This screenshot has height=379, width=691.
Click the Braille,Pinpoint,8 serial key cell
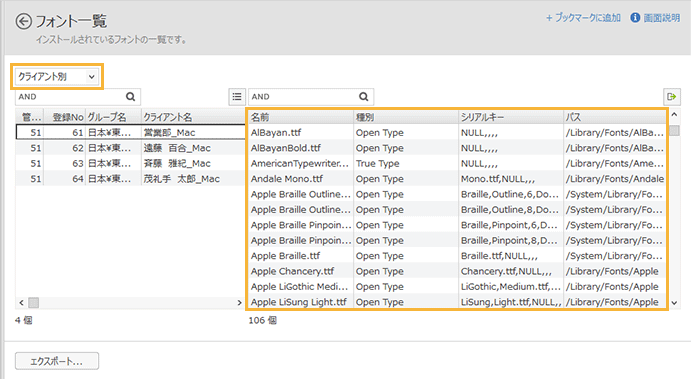click(510, 241)
